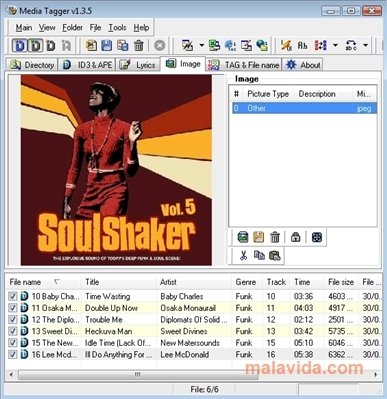
Task: Expand the dropdown next to the numbering tool
Action: click(335, 45)
